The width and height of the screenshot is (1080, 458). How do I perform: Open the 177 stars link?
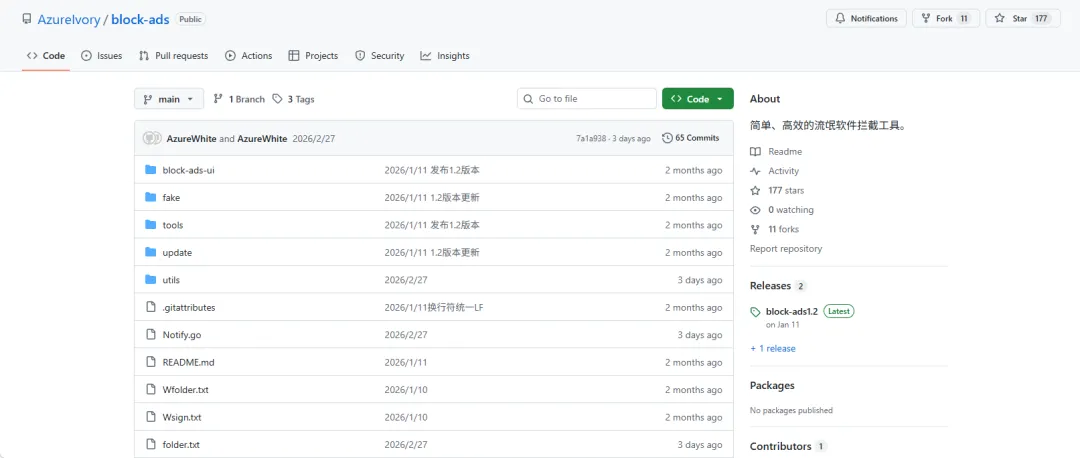[786, 191]
